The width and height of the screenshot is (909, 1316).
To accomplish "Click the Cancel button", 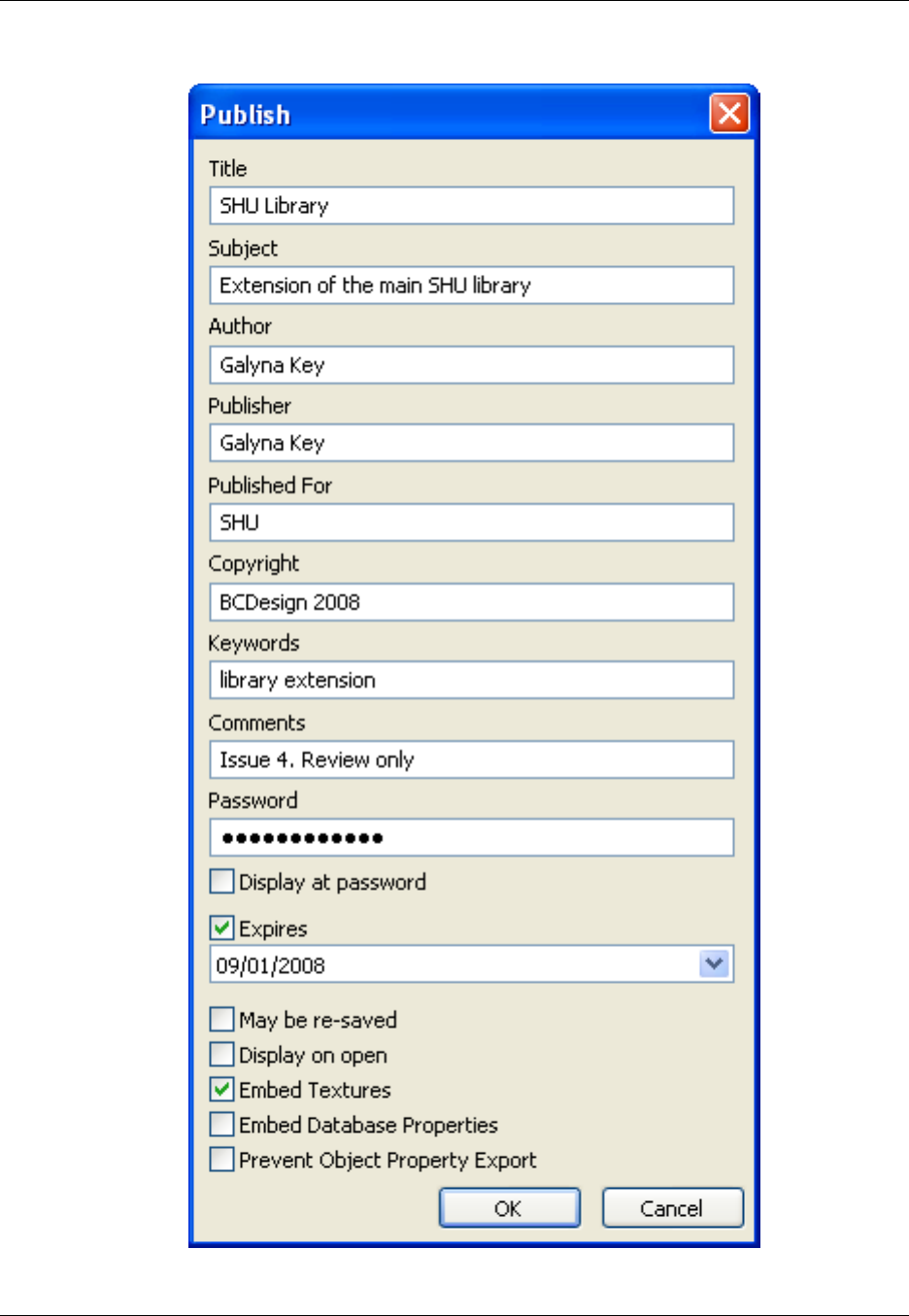I will (x=672, y=1208).
